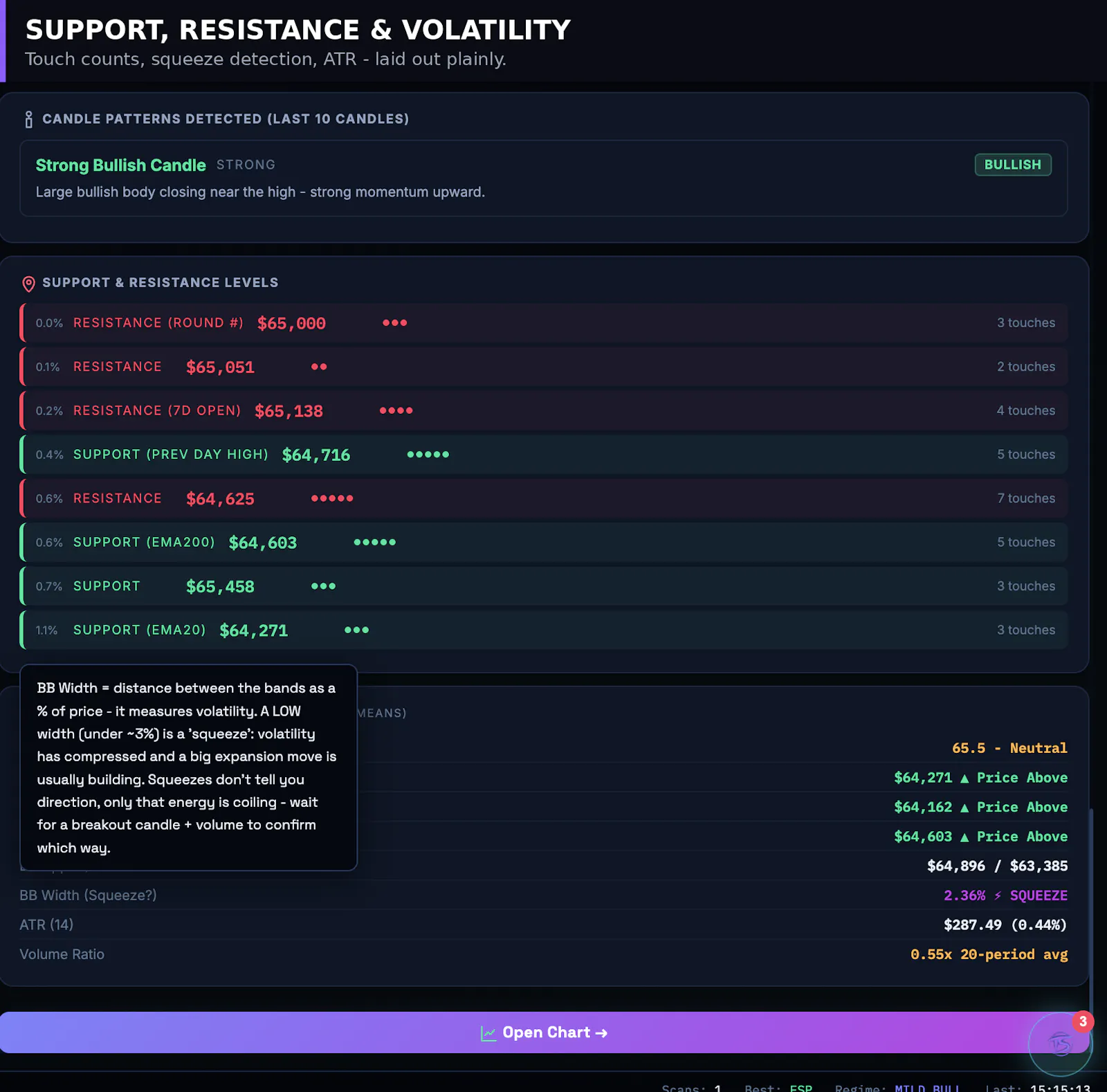This screenshot has width=1107, height=1092.
Task: Click the 7 touches count
Action: pyautogui.click(x=1026, y=498)
